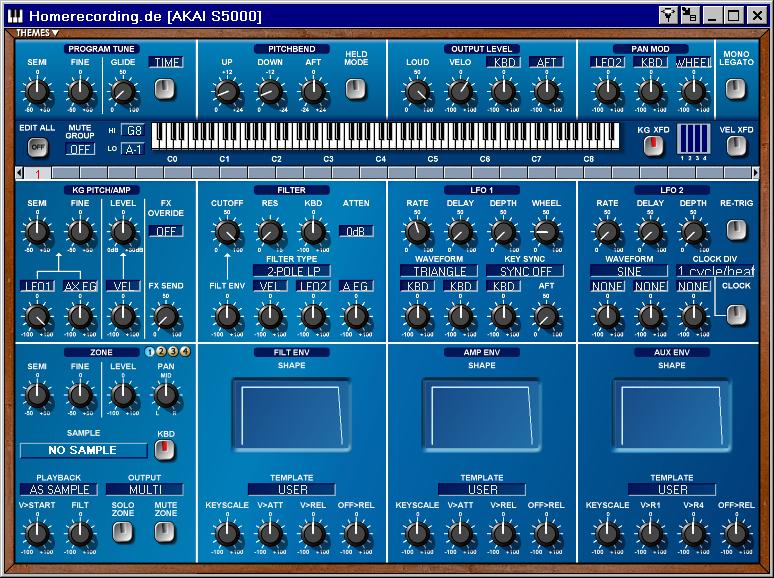The image size is (774, 578).
Task: Toggle the VEL XFD switch
Action: tap(736, 146)
